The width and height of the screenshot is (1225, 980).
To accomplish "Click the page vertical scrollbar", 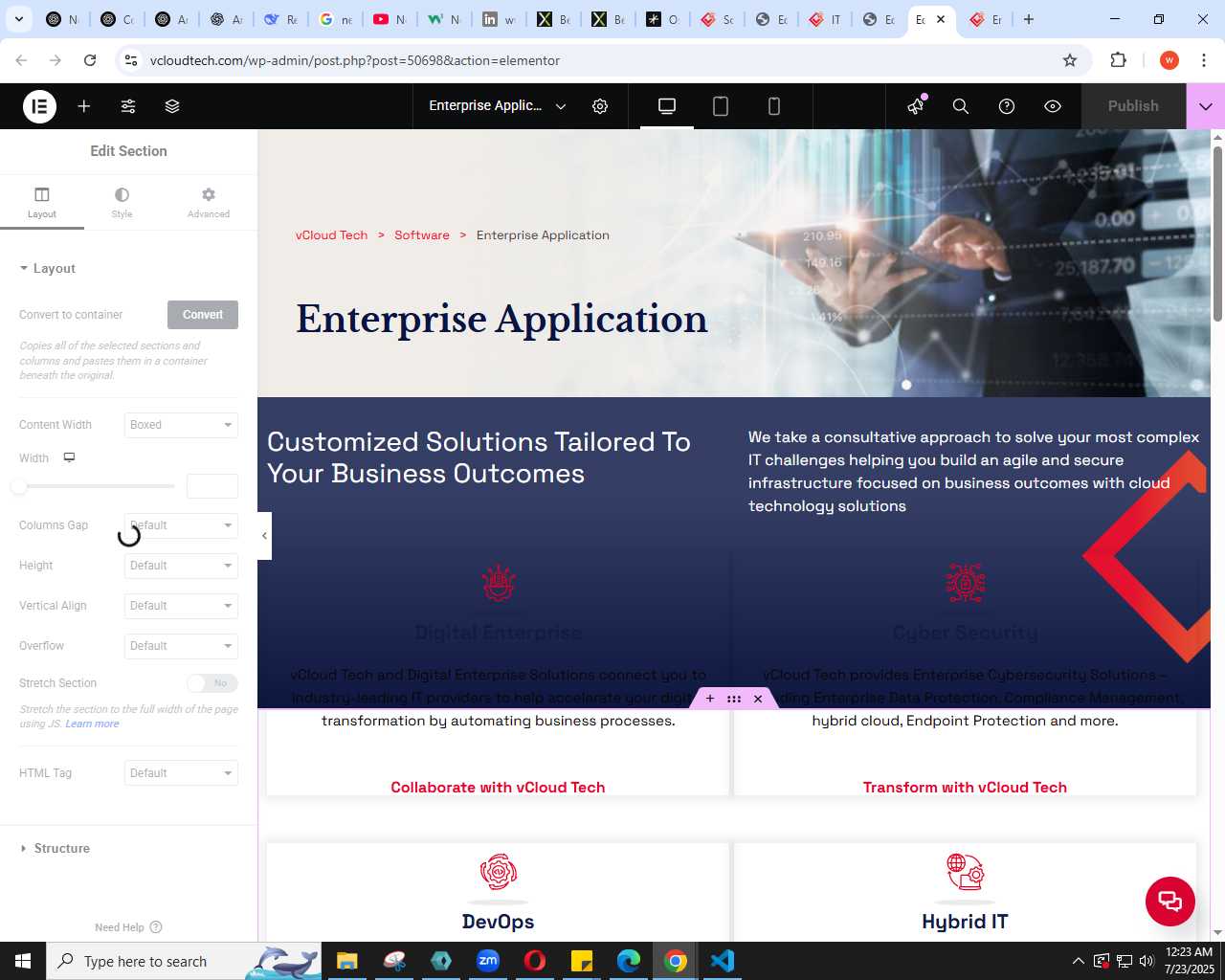I will pos(1217,234).
